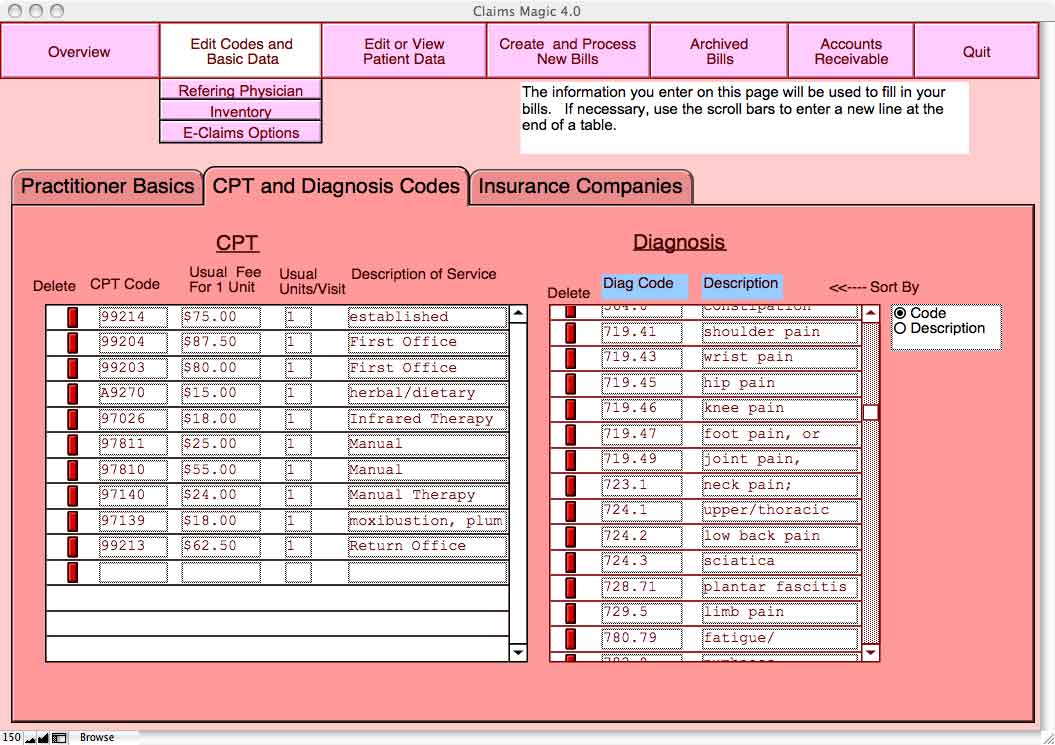Click the Browse mode indicator in status bar
The image size is (1055, 745).
point(97,738)
